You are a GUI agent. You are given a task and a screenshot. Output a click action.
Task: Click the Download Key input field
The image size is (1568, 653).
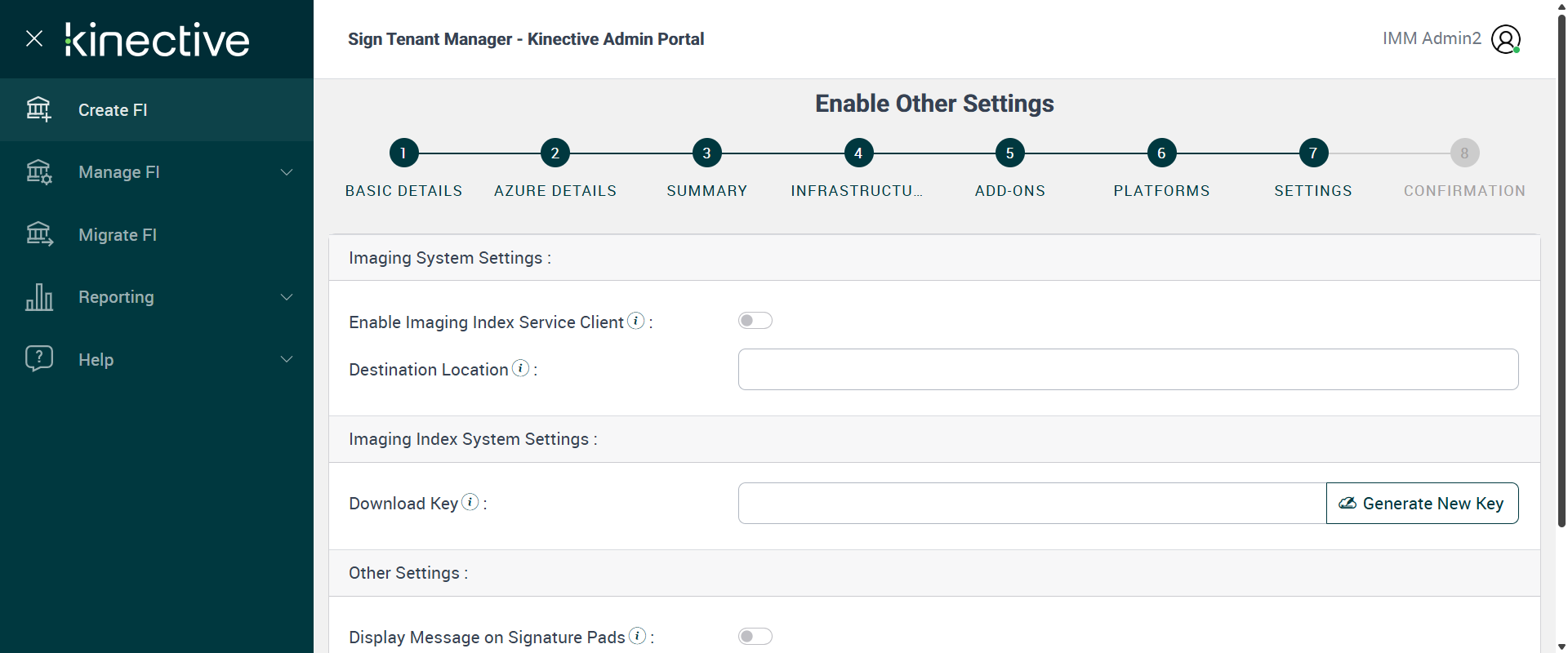click(1031, 504)
